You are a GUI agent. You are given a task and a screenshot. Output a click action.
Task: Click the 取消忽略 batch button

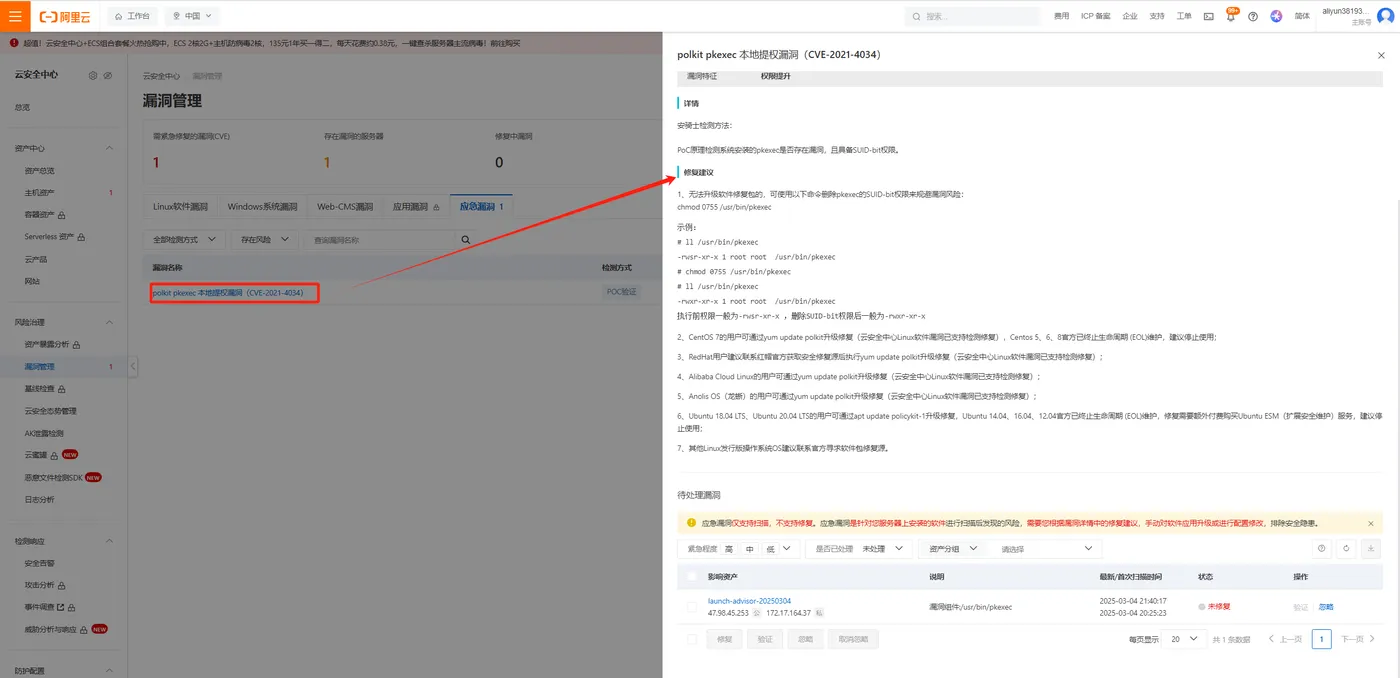click(x=852, y=639)
